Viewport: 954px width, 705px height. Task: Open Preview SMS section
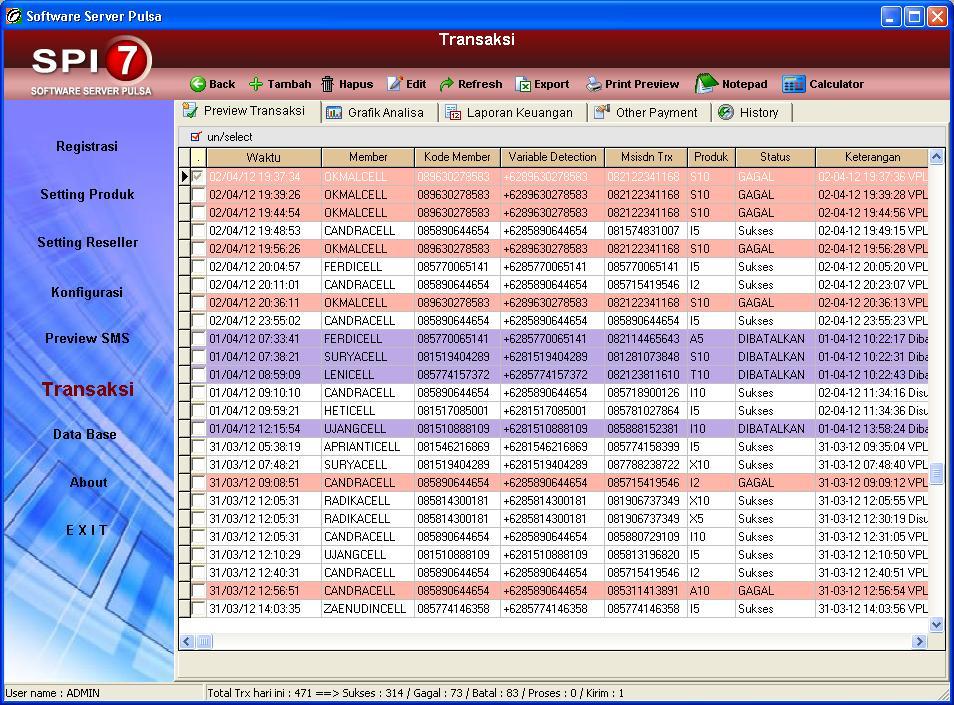(x=87, y=338)
